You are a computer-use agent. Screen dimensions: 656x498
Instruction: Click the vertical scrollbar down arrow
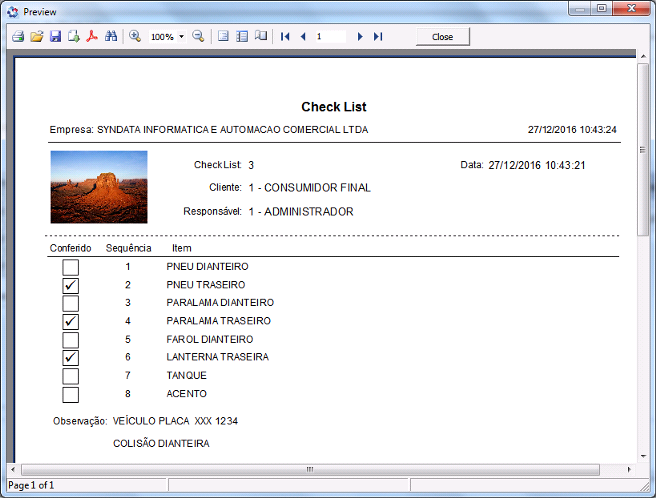[643, 454]
